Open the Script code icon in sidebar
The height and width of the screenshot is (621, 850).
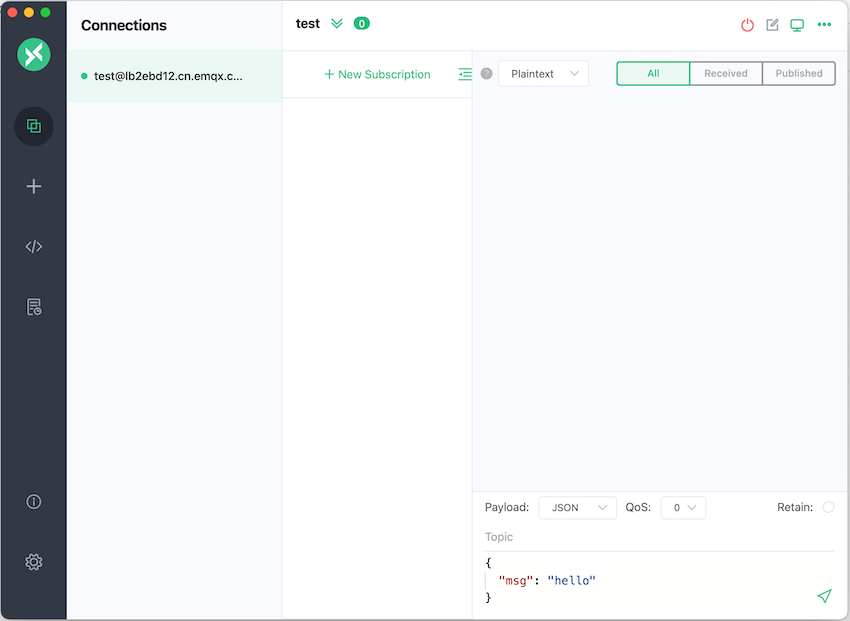pyautogui.click(x=34, y=247)
